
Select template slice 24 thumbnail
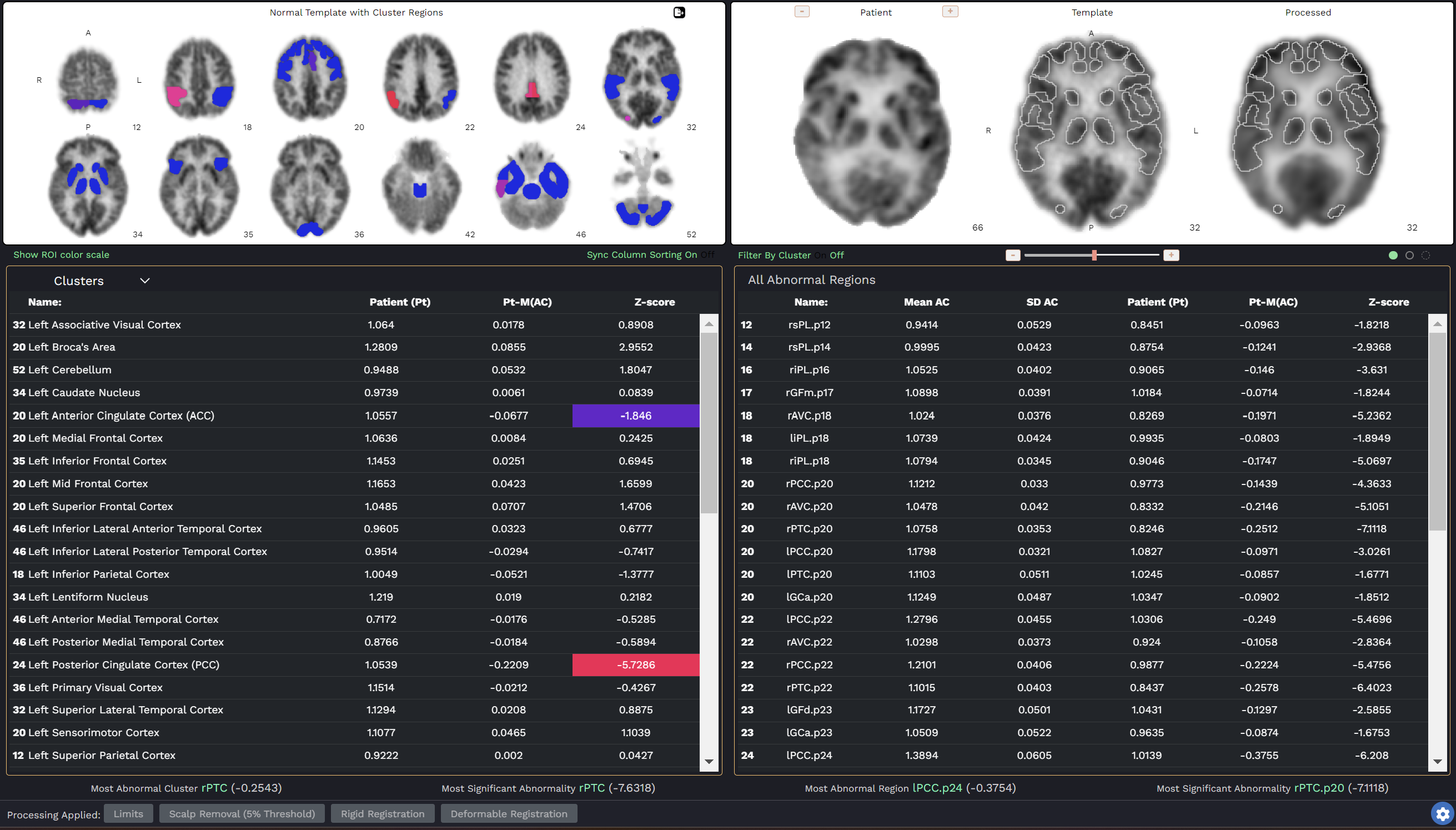pos(531,78)
